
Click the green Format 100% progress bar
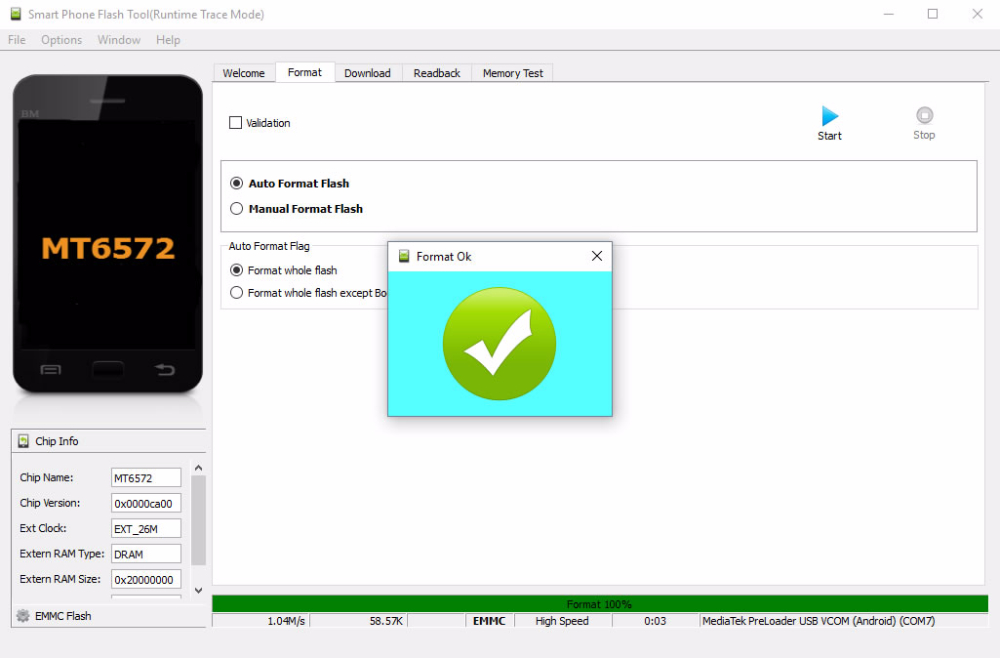pos(599,604)
